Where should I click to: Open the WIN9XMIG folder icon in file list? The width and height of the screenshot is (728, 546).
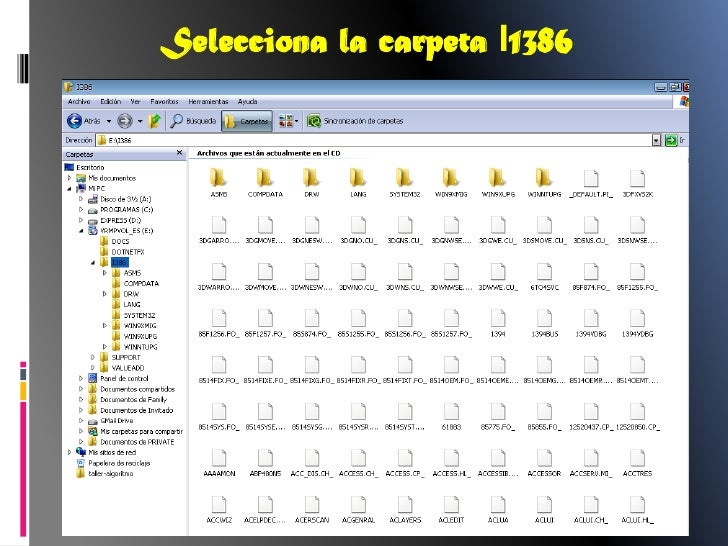pyautogui.click(x=450, y=178)
